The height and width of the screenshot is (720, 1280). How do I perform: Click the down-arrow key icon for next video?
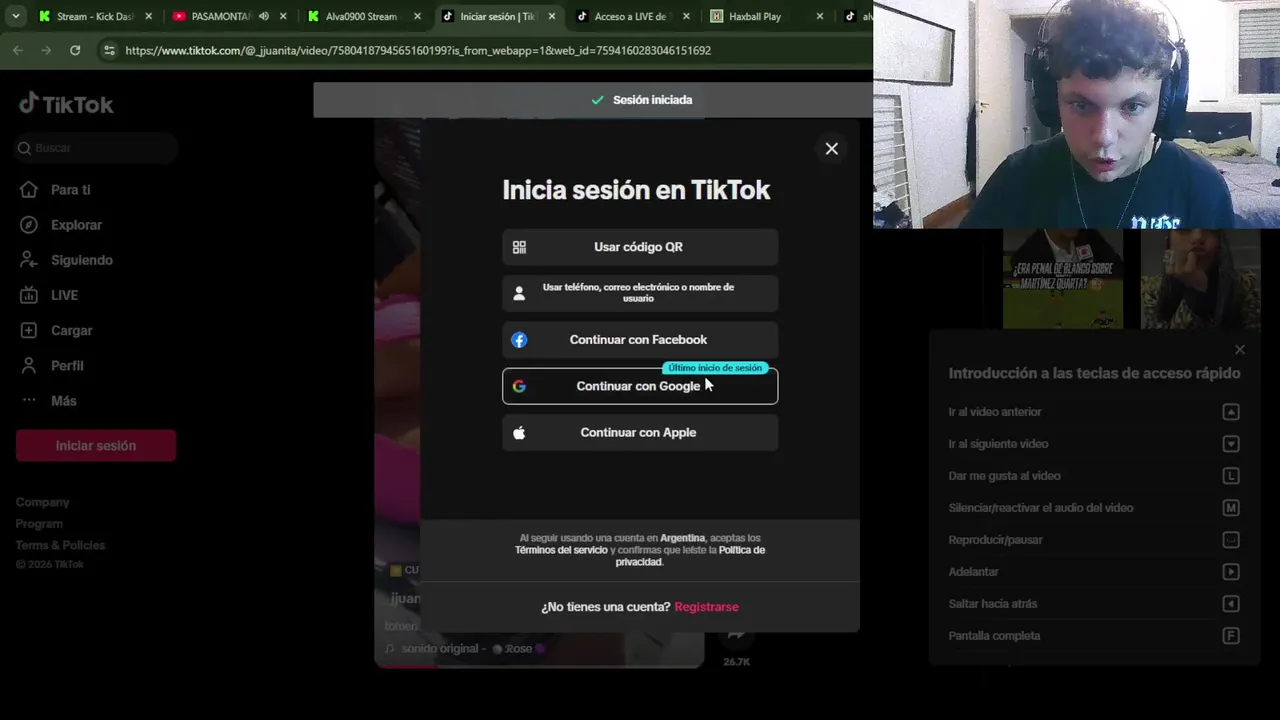tap(1231, 444)
